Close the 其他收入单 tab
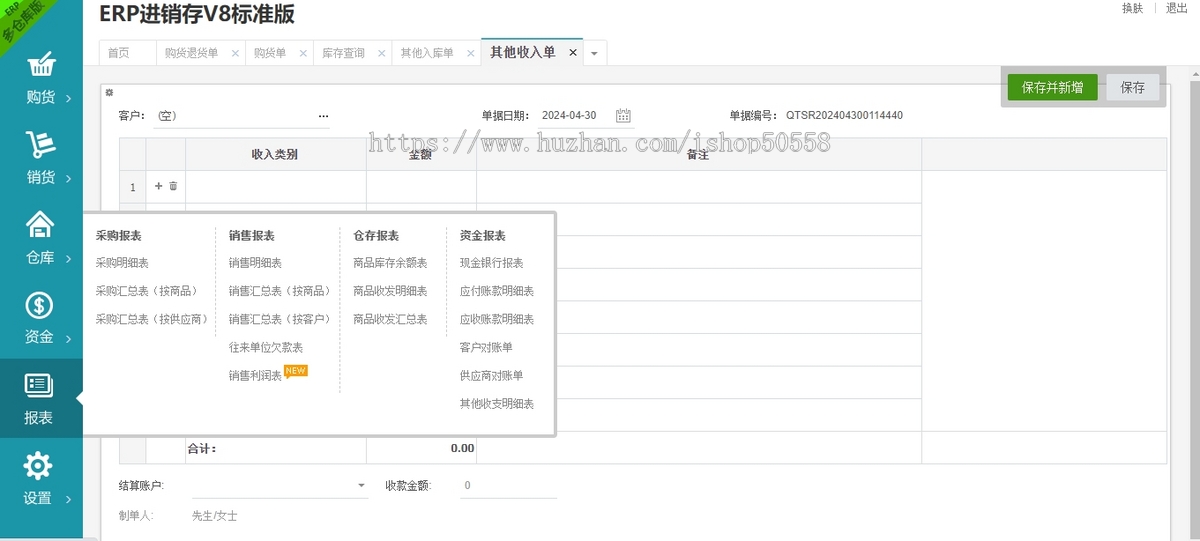The image size is (1200, 541). [573, 53]
